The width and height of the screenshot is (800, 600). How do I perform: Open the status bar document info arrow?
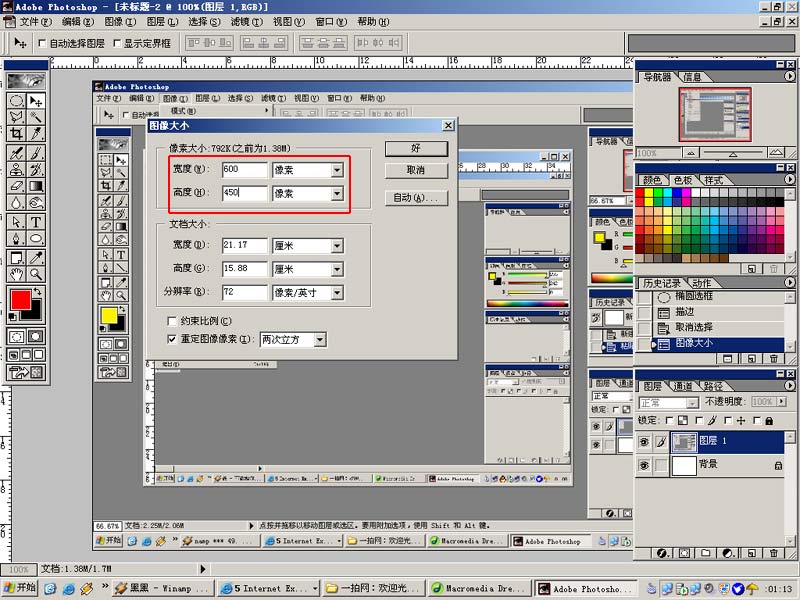point(203,568)
